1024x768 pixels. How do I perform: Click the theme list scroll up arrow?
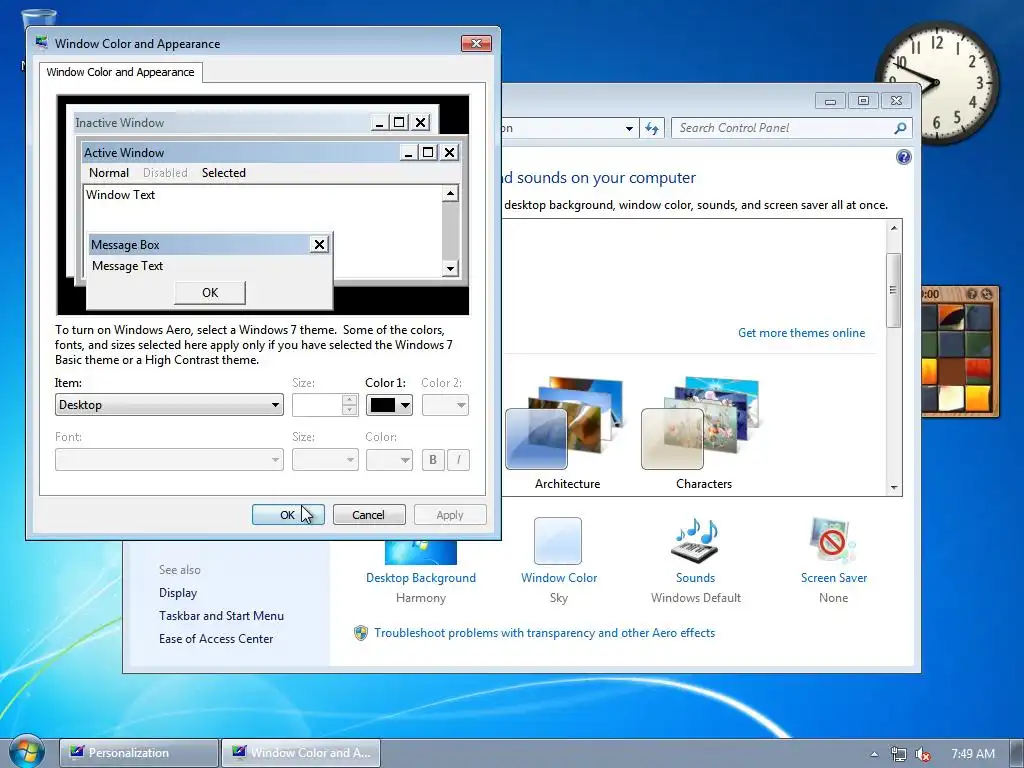point(894,227)
